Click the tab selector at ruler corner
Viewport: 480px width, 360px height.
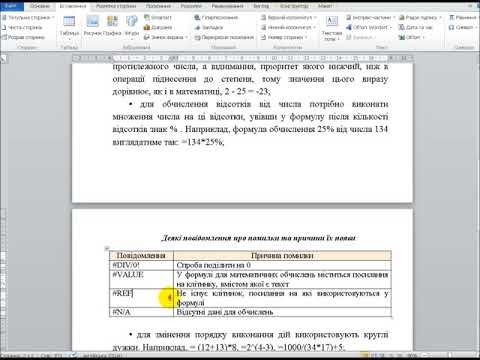point(3,59)
